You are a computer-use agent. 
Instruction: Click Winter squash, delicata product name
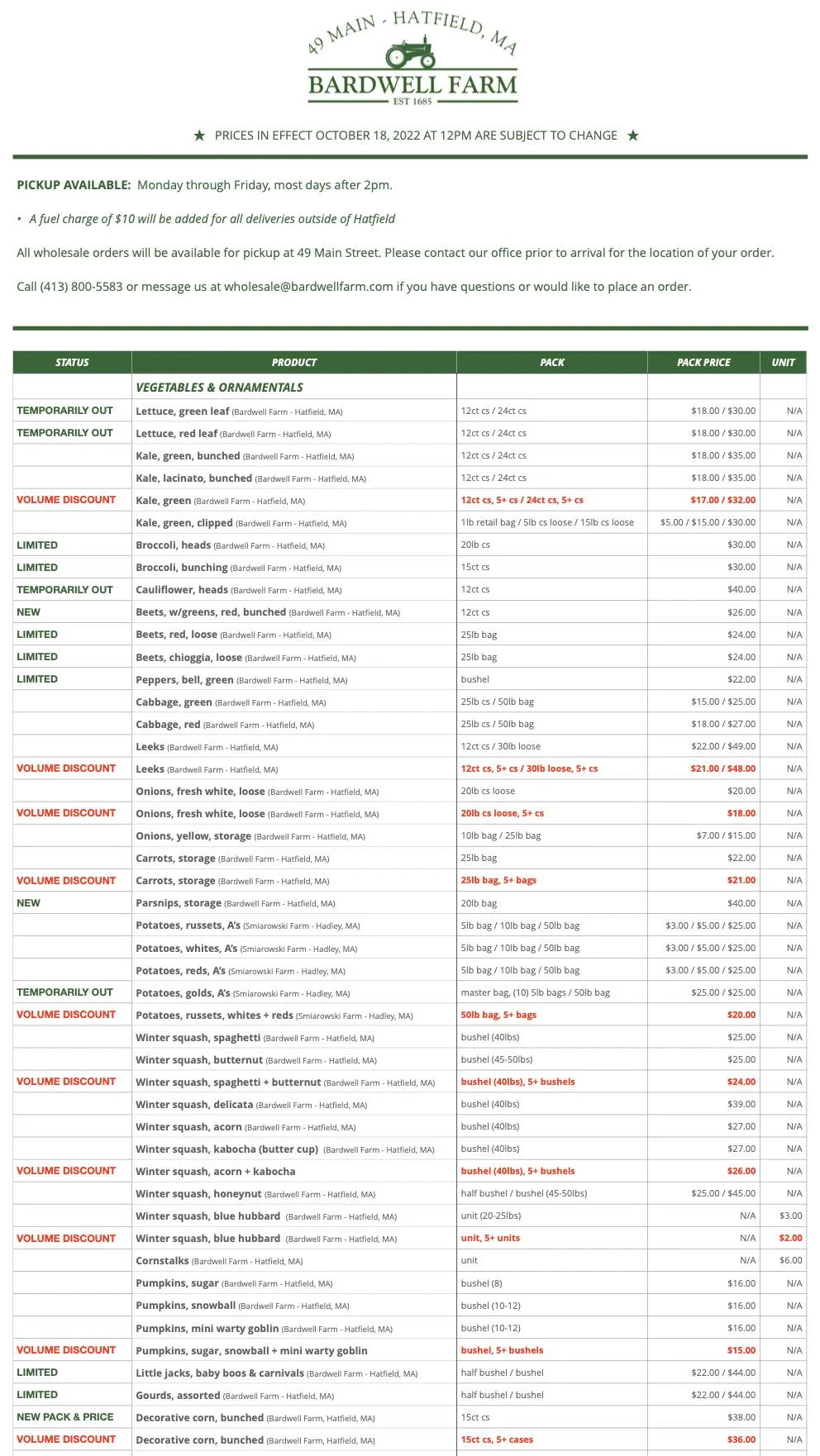[x=194, y=1104]
